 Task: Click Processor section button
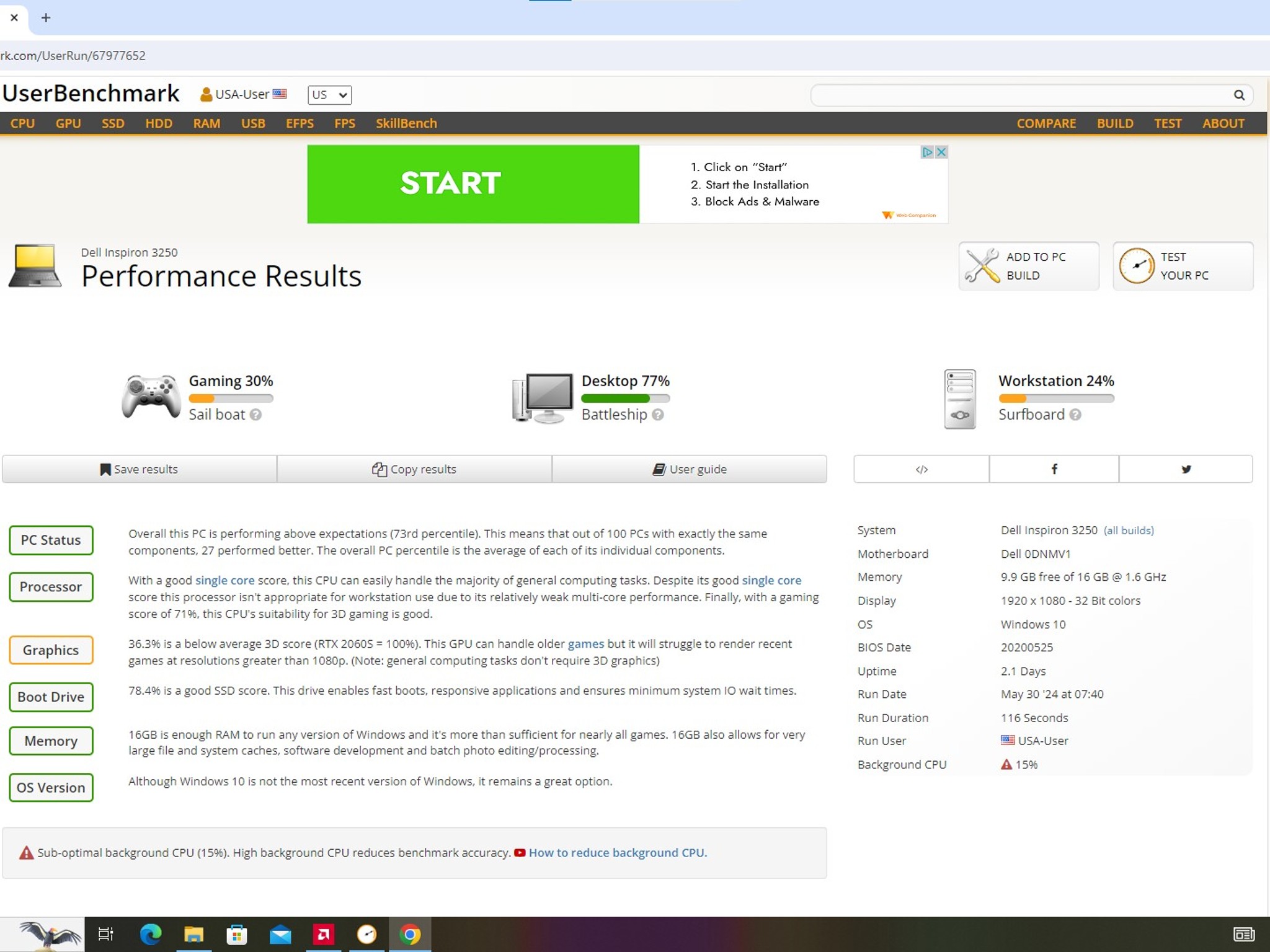[x=51, y=587]
